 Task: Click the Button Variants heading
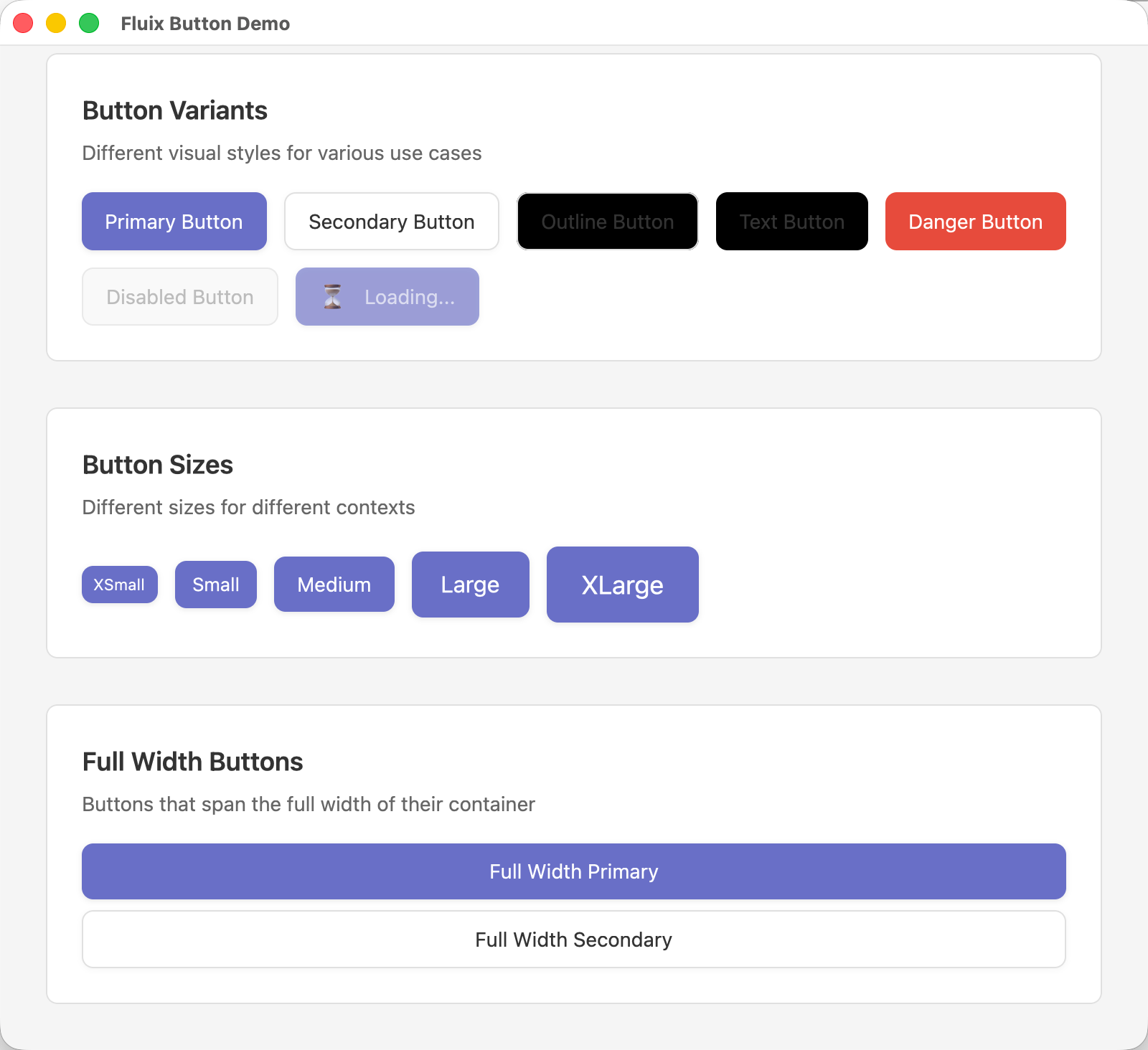point(175,110)
